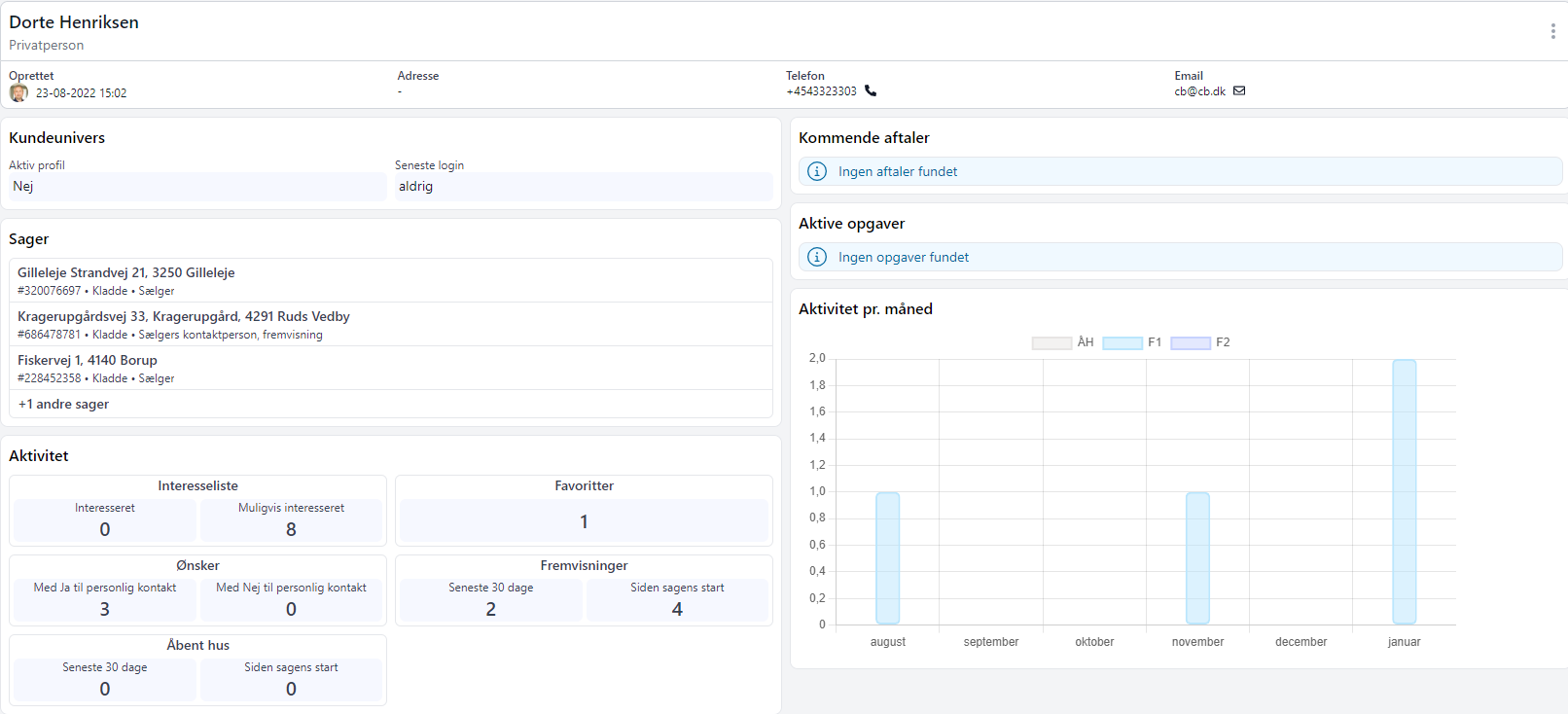The height and width of the screenshot is (714, 1568).
Task: Click the creator avatar thumbnail
Action: tap(18, 93)
